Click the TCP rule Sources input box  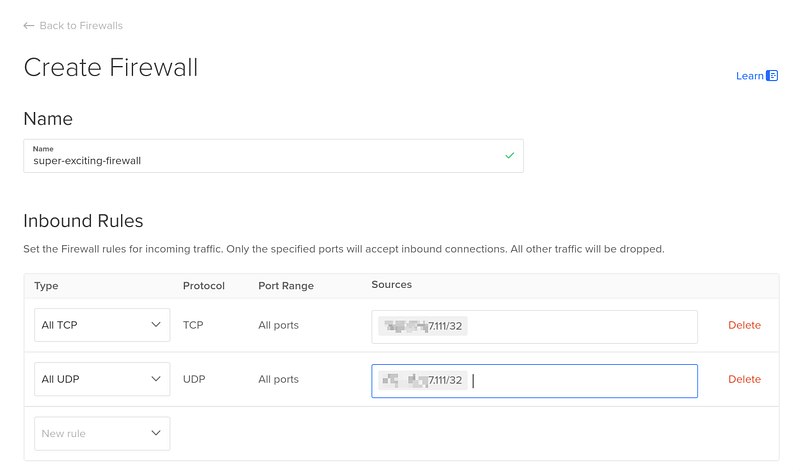580,326
